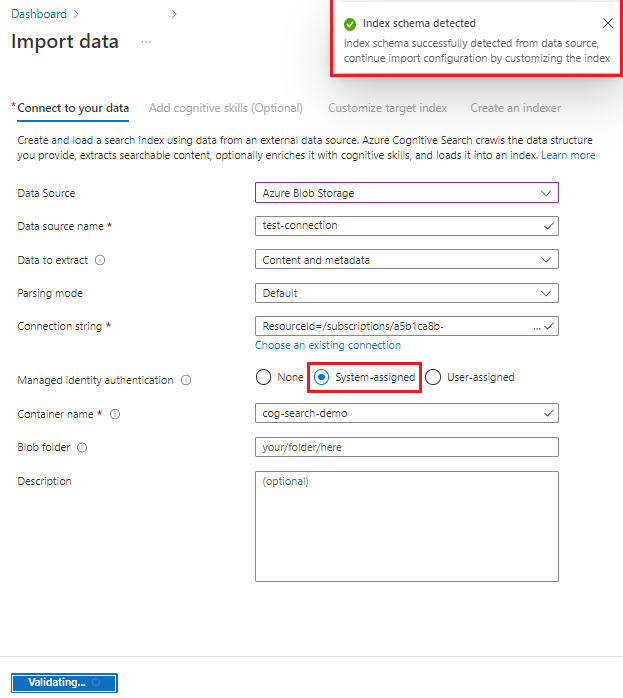Click the info icon next to Blob folder
Viewport: 623px width, 698px height.
tap(82, 447)
